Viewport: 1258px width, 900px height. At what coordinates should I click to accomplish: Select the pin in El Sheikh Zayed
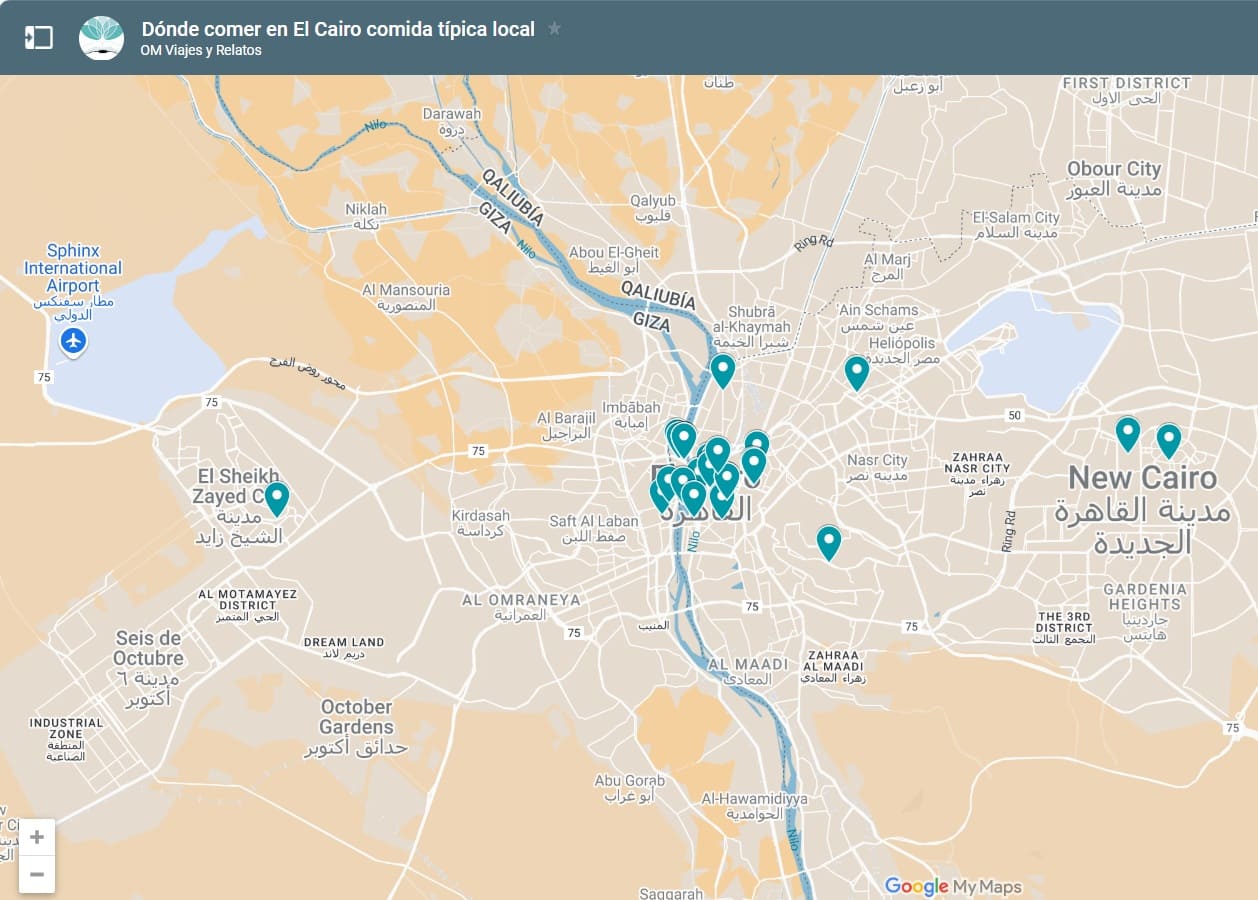(277, 498)
